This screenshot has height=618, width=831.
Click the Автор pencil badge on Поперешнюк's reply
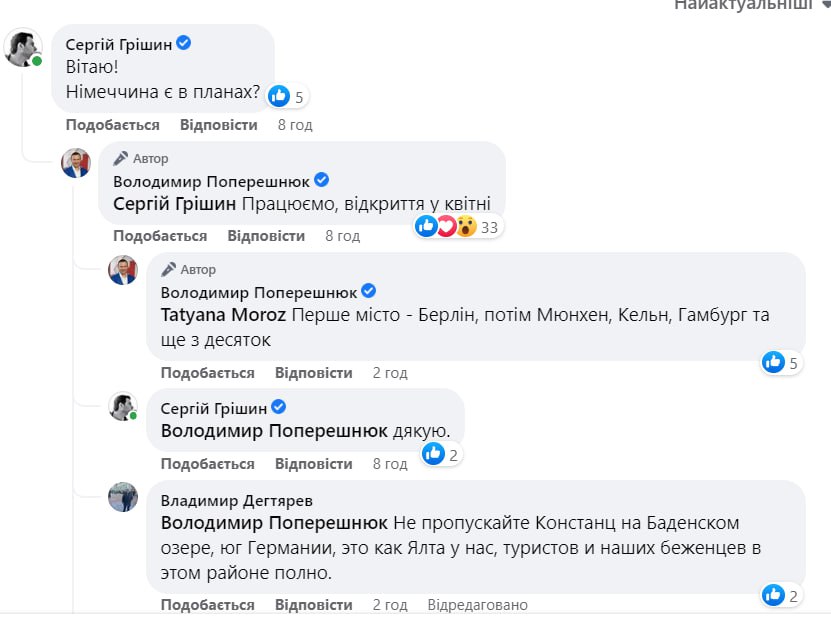pos(123,159)
